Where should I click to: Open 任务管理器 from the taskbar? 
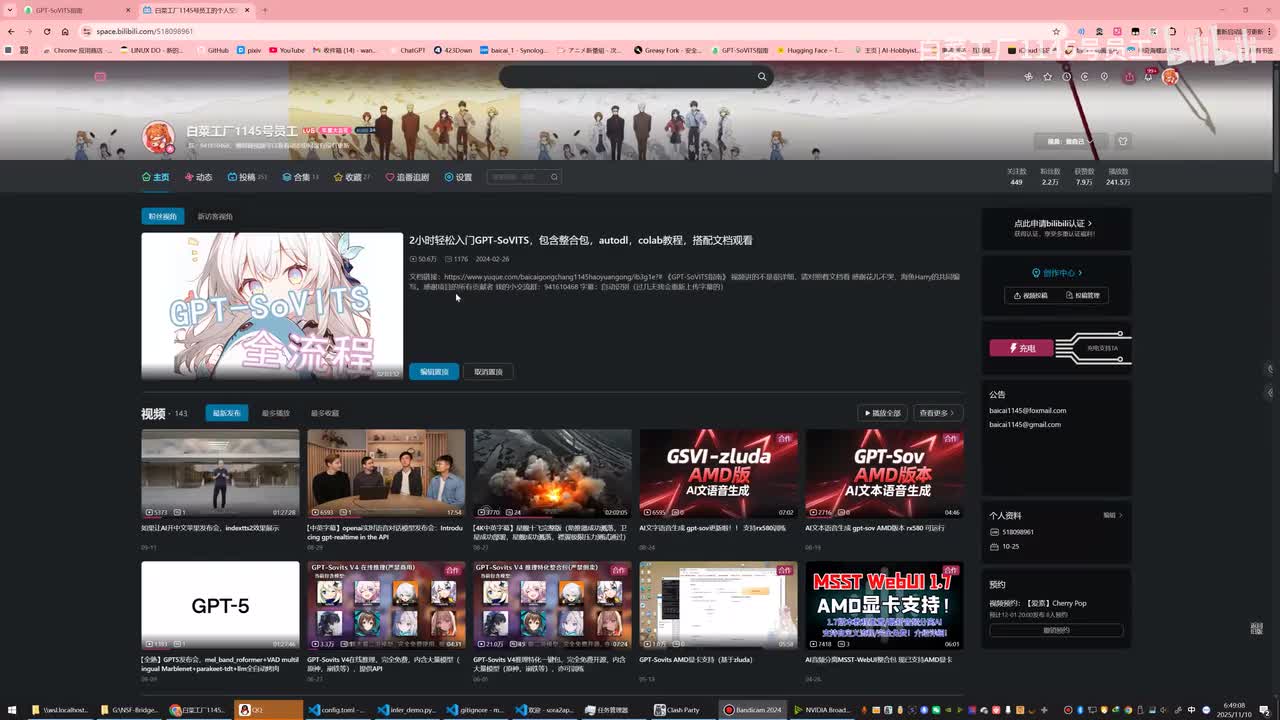tap(615, 710)
